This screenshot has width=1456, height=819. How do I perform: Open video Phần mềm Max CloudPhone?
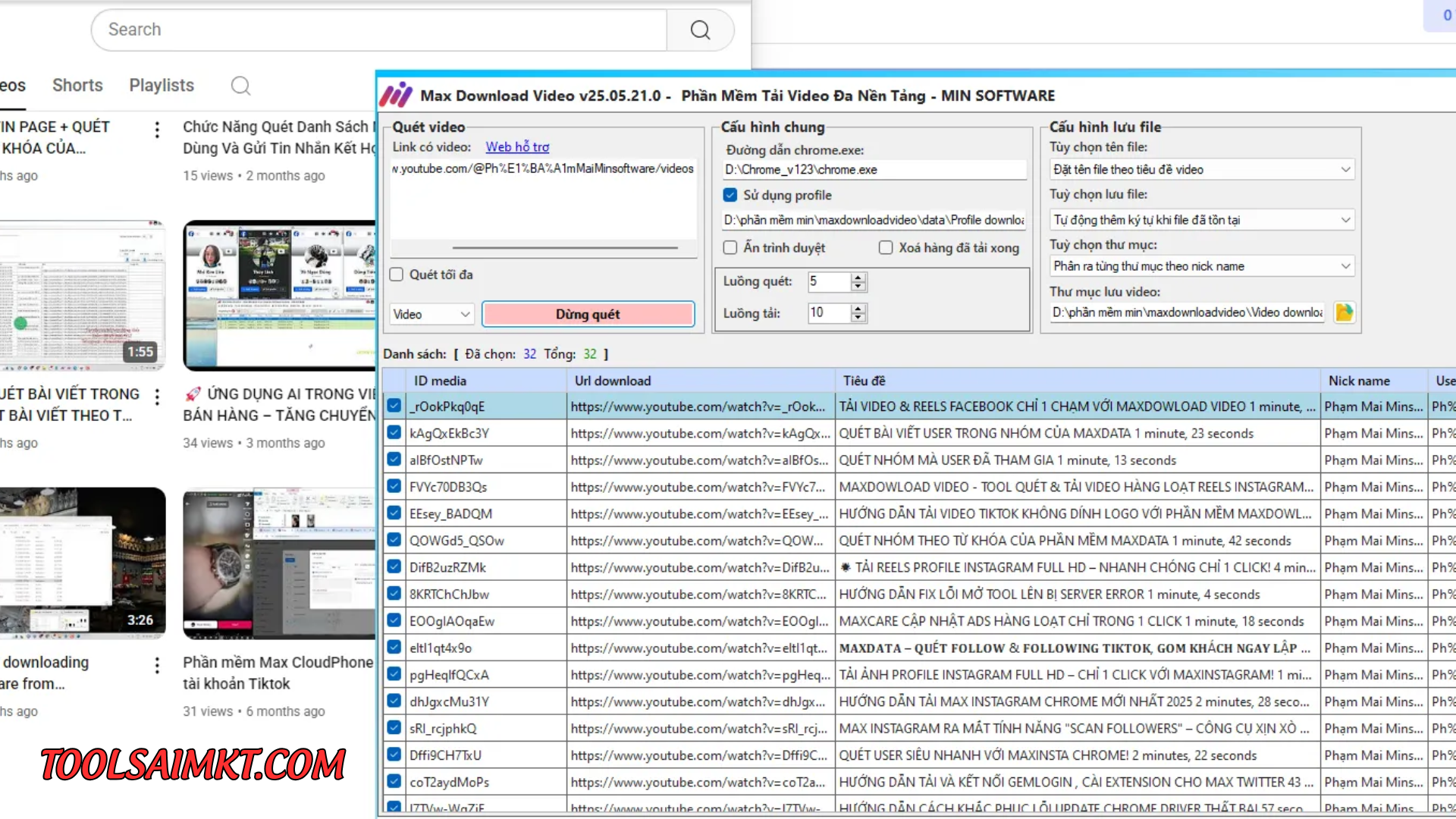(x=278, y=673)
